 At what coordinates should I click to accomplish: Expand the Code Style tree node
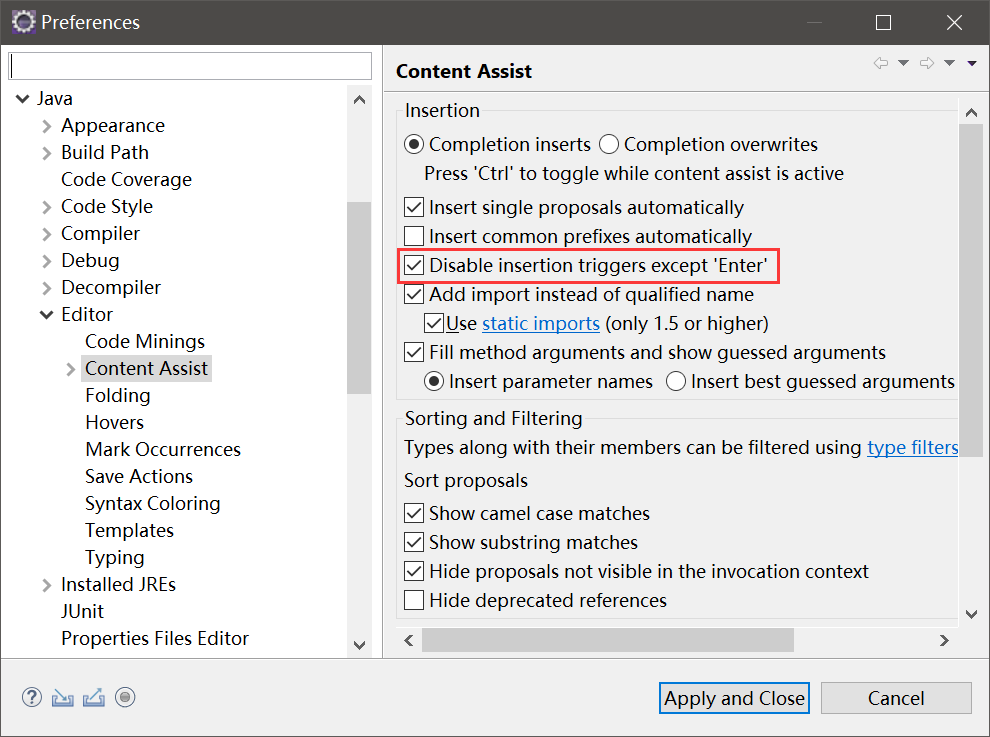[x=47, y=207]
